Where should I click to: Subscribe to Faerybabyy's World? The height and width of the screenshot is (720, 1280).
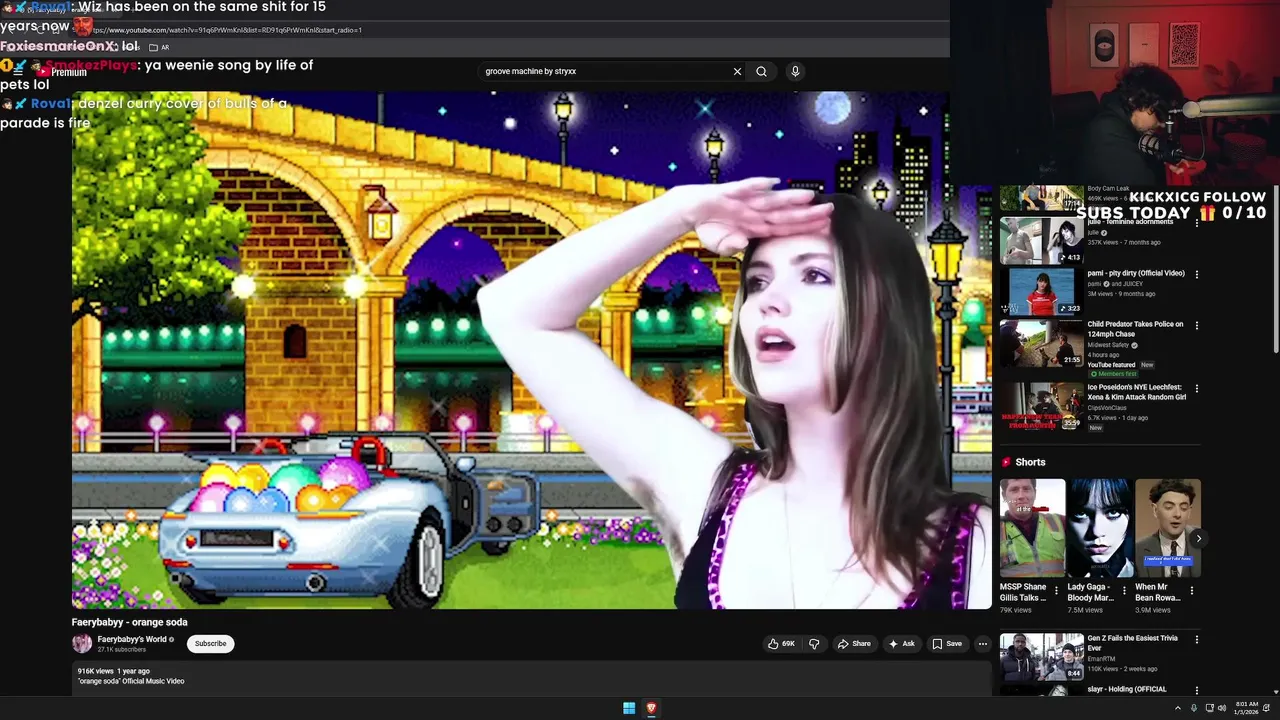pos(210,644)
